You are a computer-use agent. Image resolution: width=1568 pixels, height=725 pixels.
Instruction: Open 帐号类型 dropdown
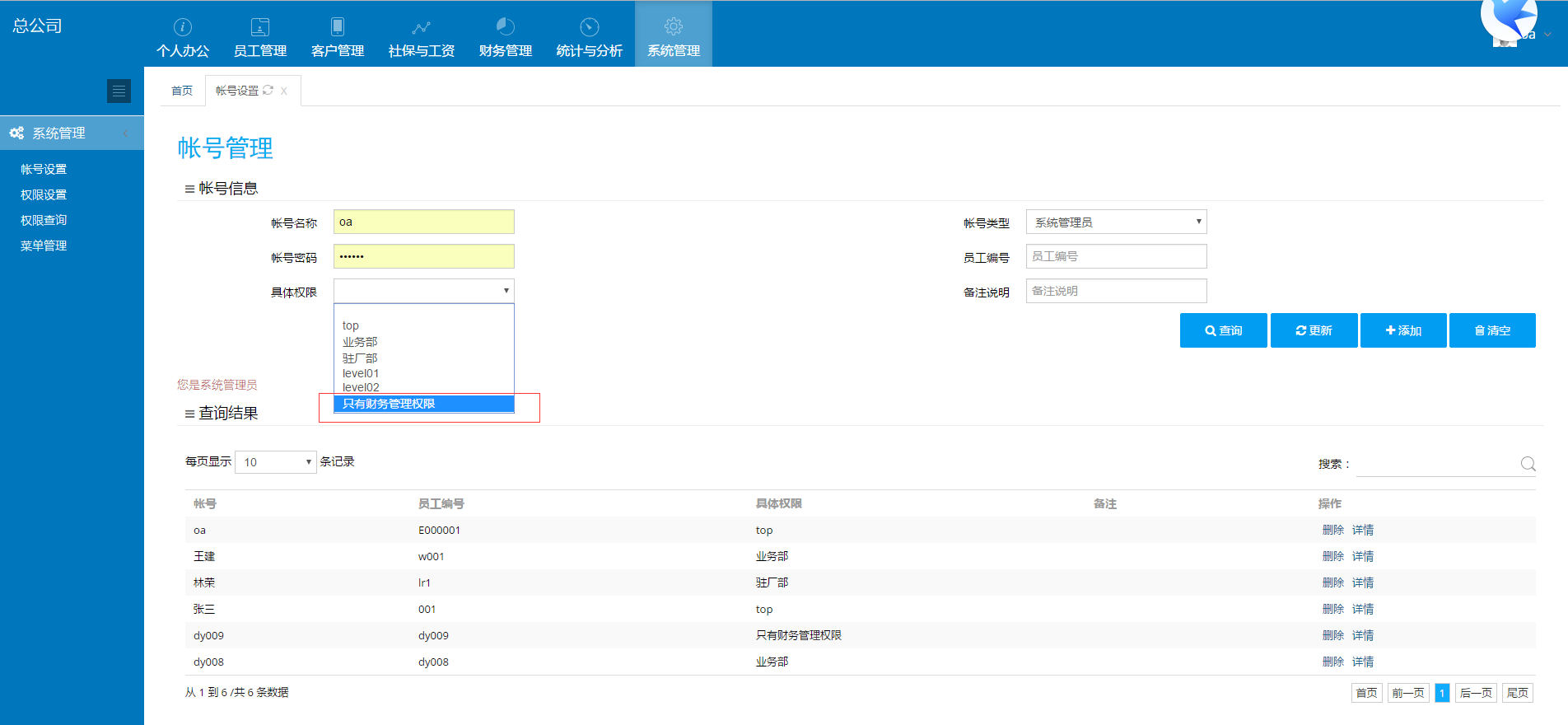pyautogui.click(x=1116, y=222)
